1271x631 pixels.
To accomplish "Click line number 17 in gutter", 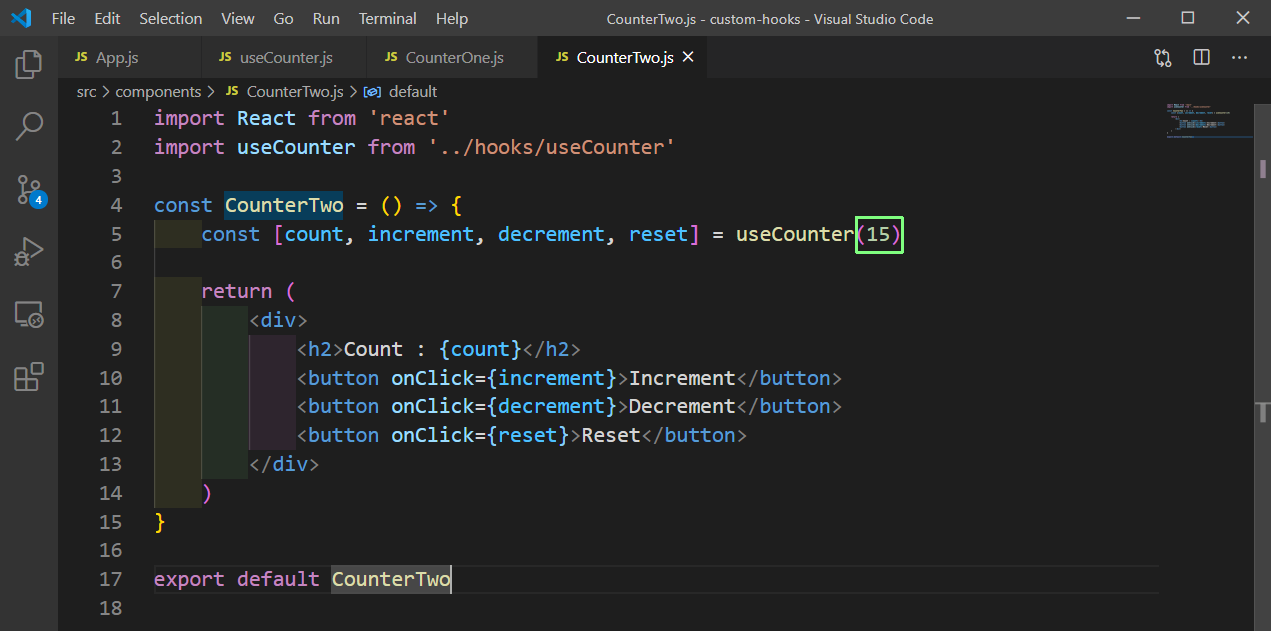I will 110,579.
